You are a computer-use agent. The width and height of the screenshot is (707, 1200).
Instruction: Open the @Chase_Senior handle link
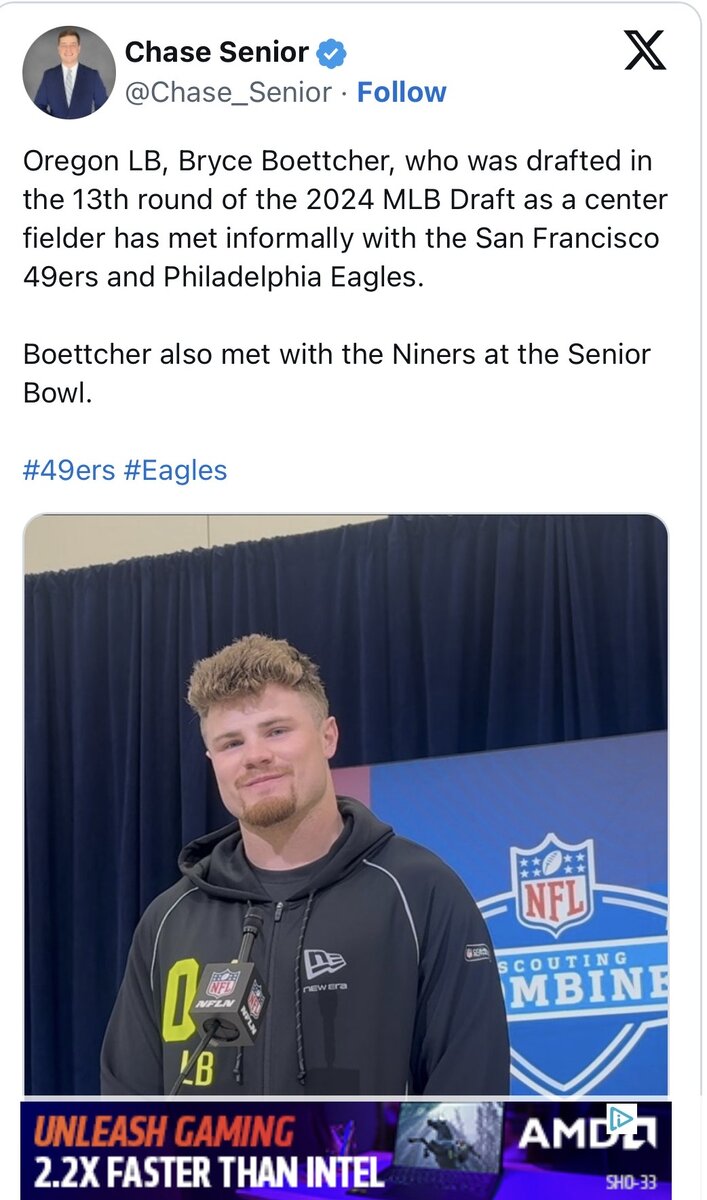click(x=228, y=92)
